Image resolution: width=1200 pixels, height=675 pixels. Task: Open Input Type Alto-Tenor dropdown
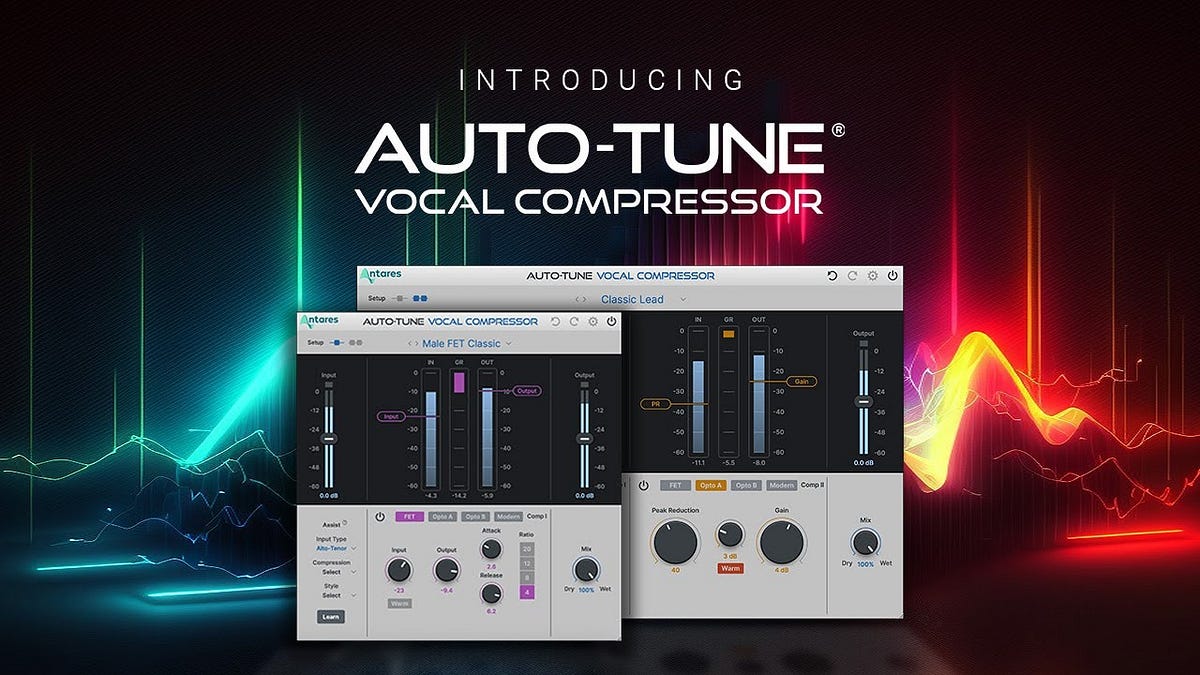(x=336, y=548)
